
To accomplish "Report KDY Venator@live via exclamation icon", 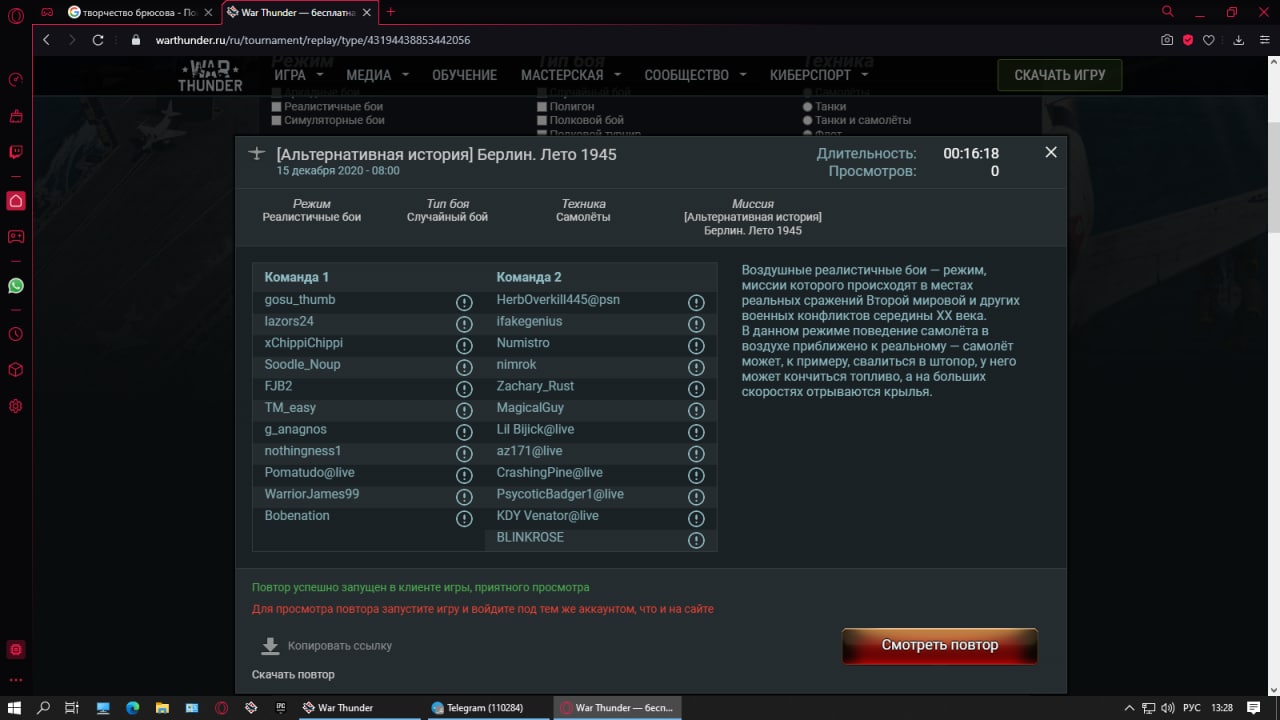I will click(697, 518).
